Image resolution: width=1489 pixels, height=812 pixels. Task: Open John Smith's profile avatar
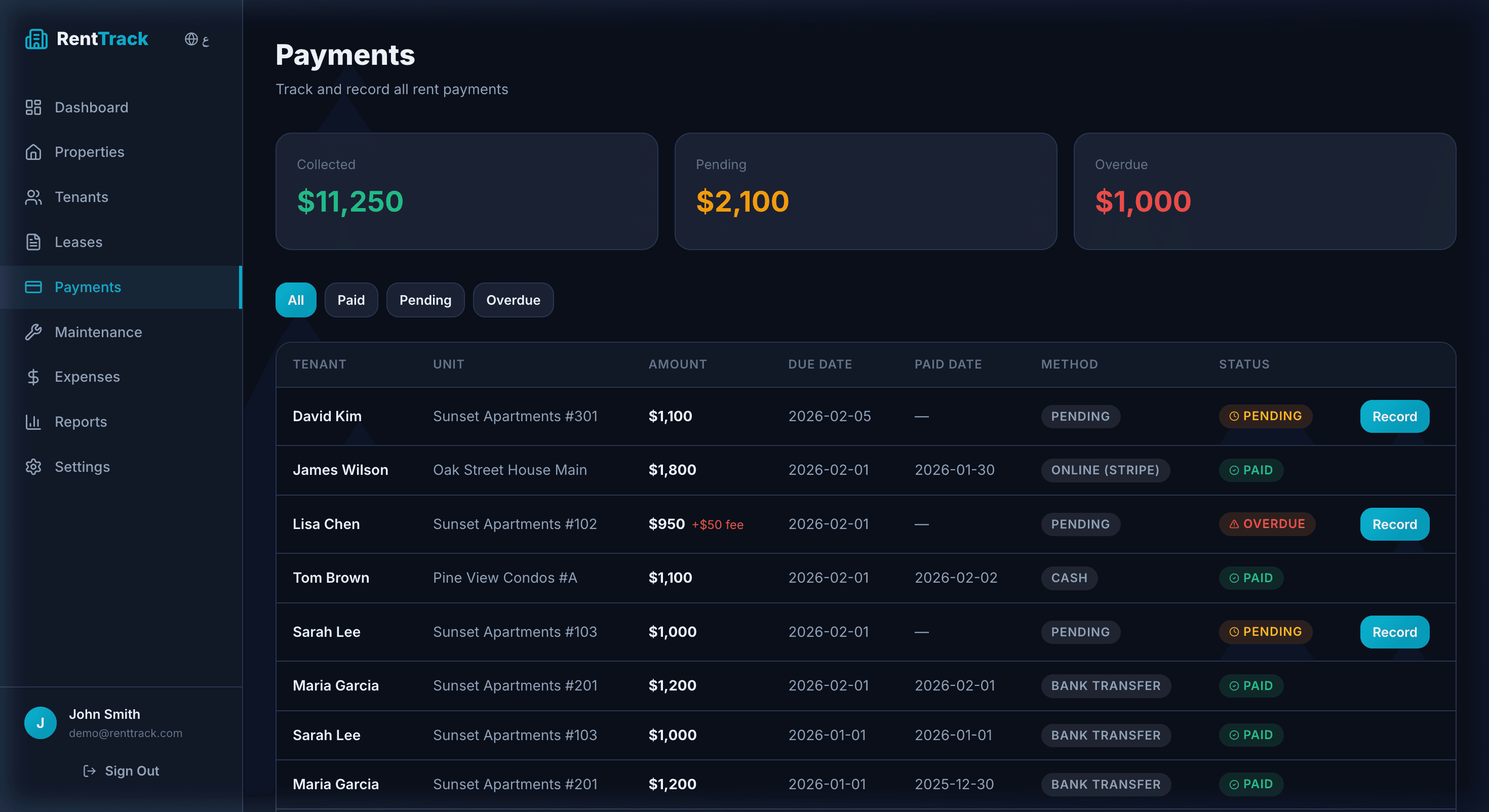(x=40, y=722)
